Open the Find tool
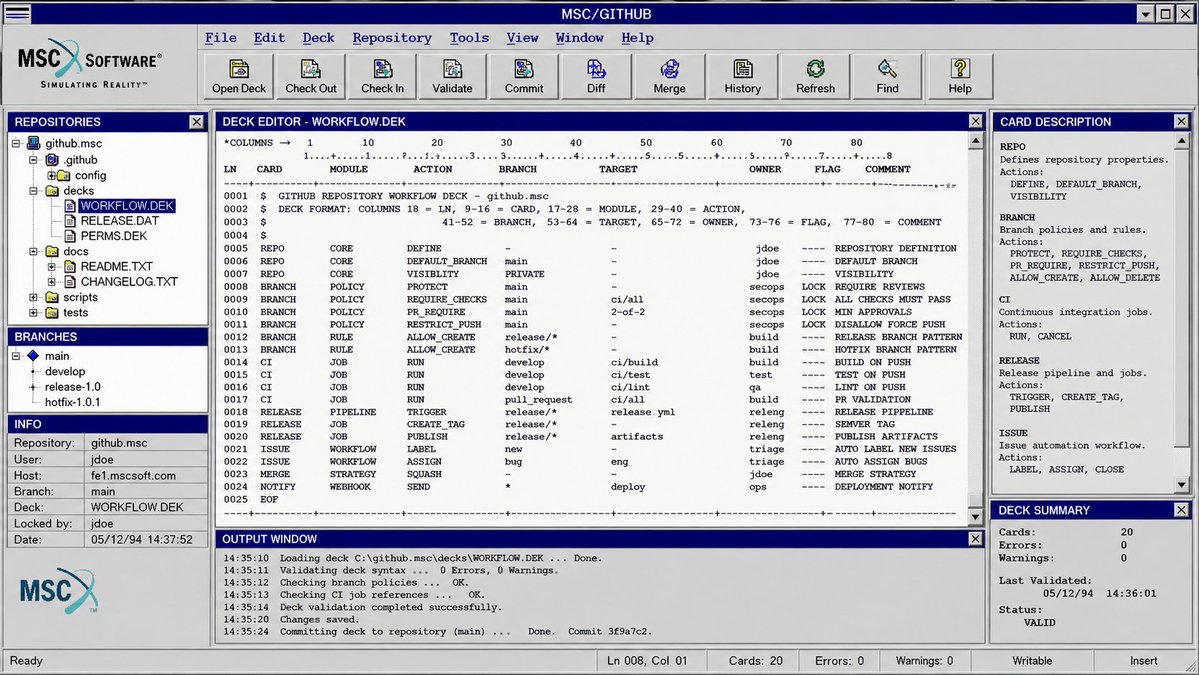The image size is (1199, 675). point(887,76)
